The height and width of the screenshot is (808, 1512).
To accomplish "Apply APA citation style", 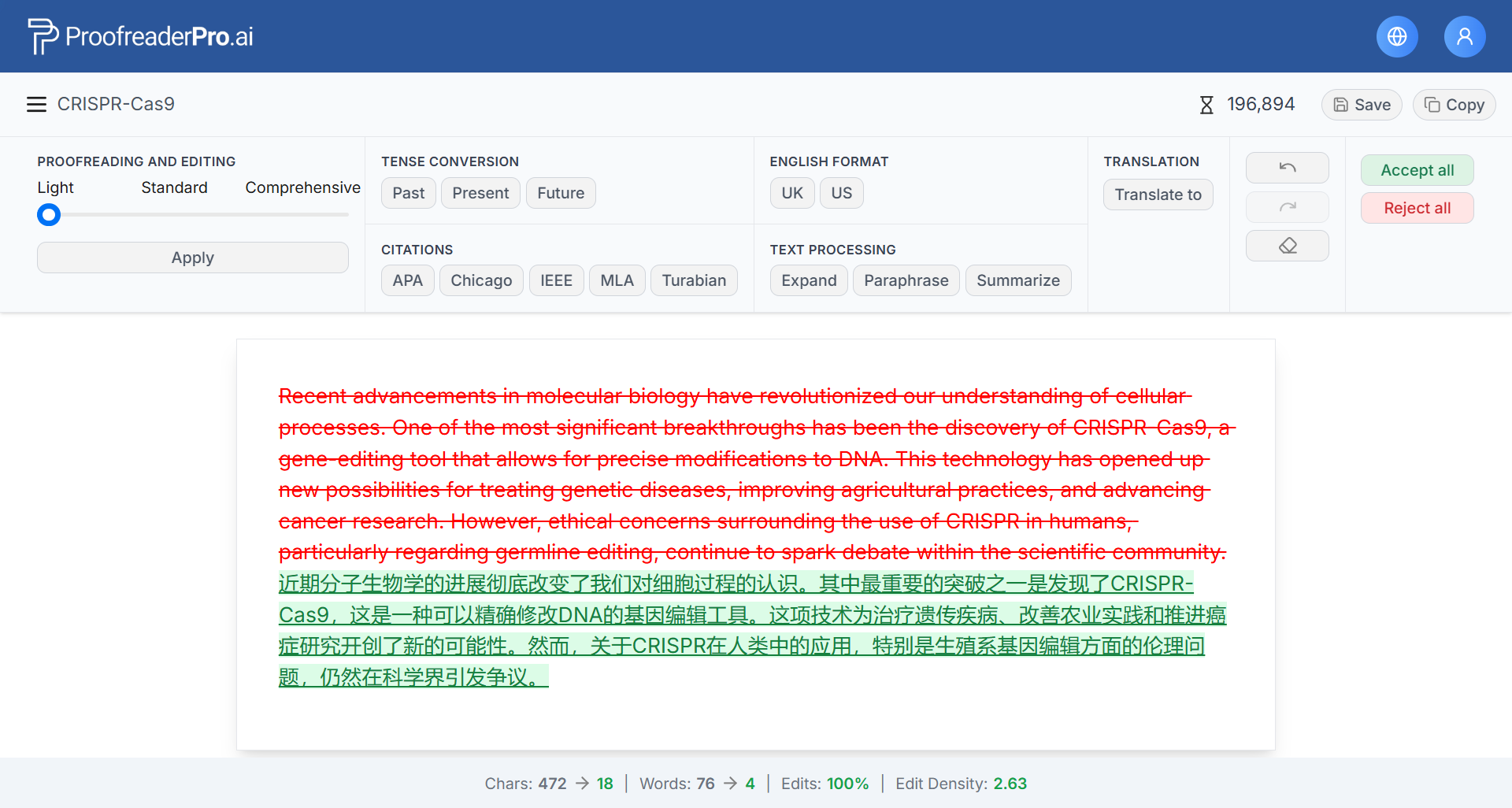I will pyautogui.click(x=407, y=280).
